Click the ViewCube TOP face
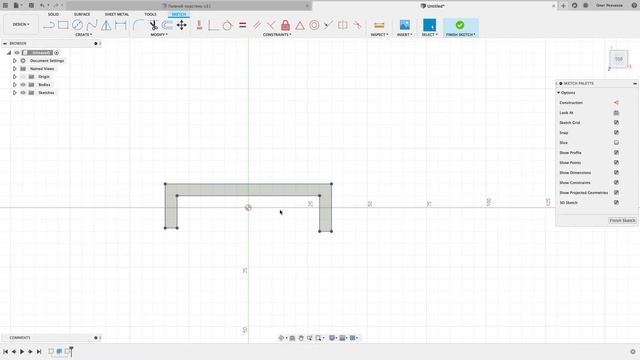Viewport: 640px width, 360px height. [619, 60]
